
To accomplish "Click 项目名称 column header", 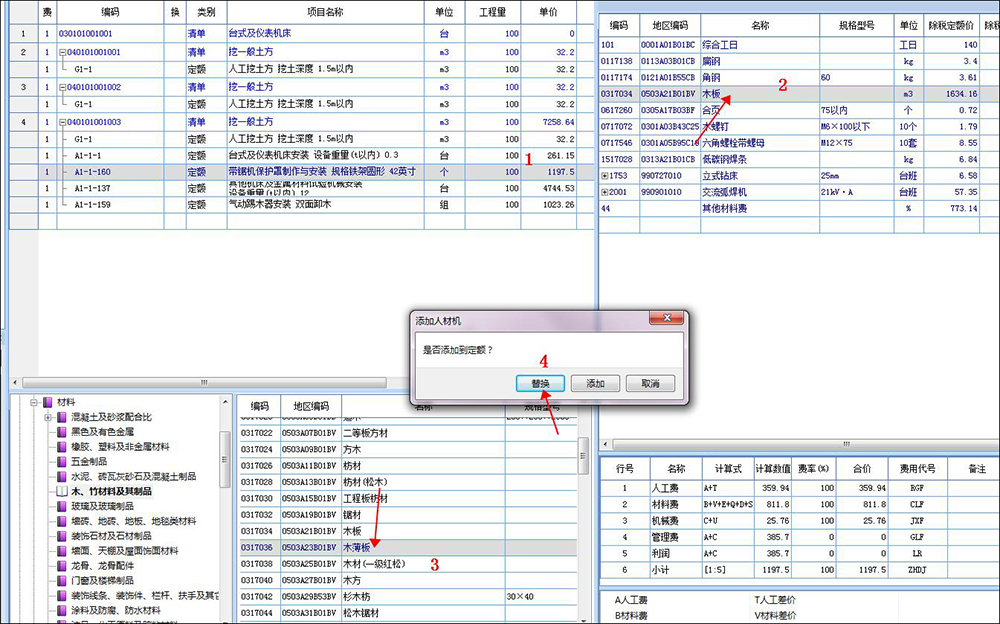I will 325,12.
